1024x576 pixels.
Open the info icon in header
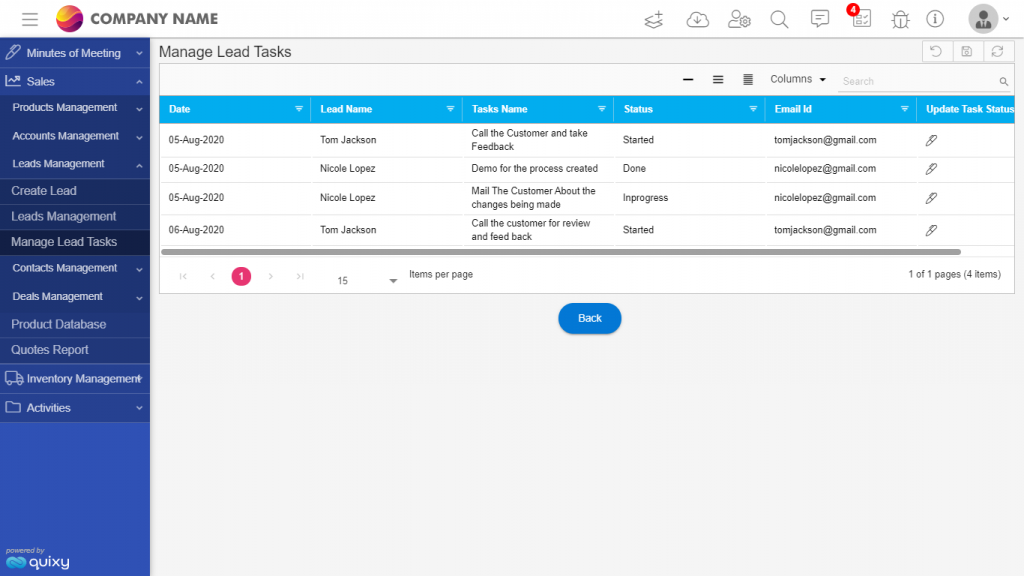pyautogui.click(x=935, y=19)
